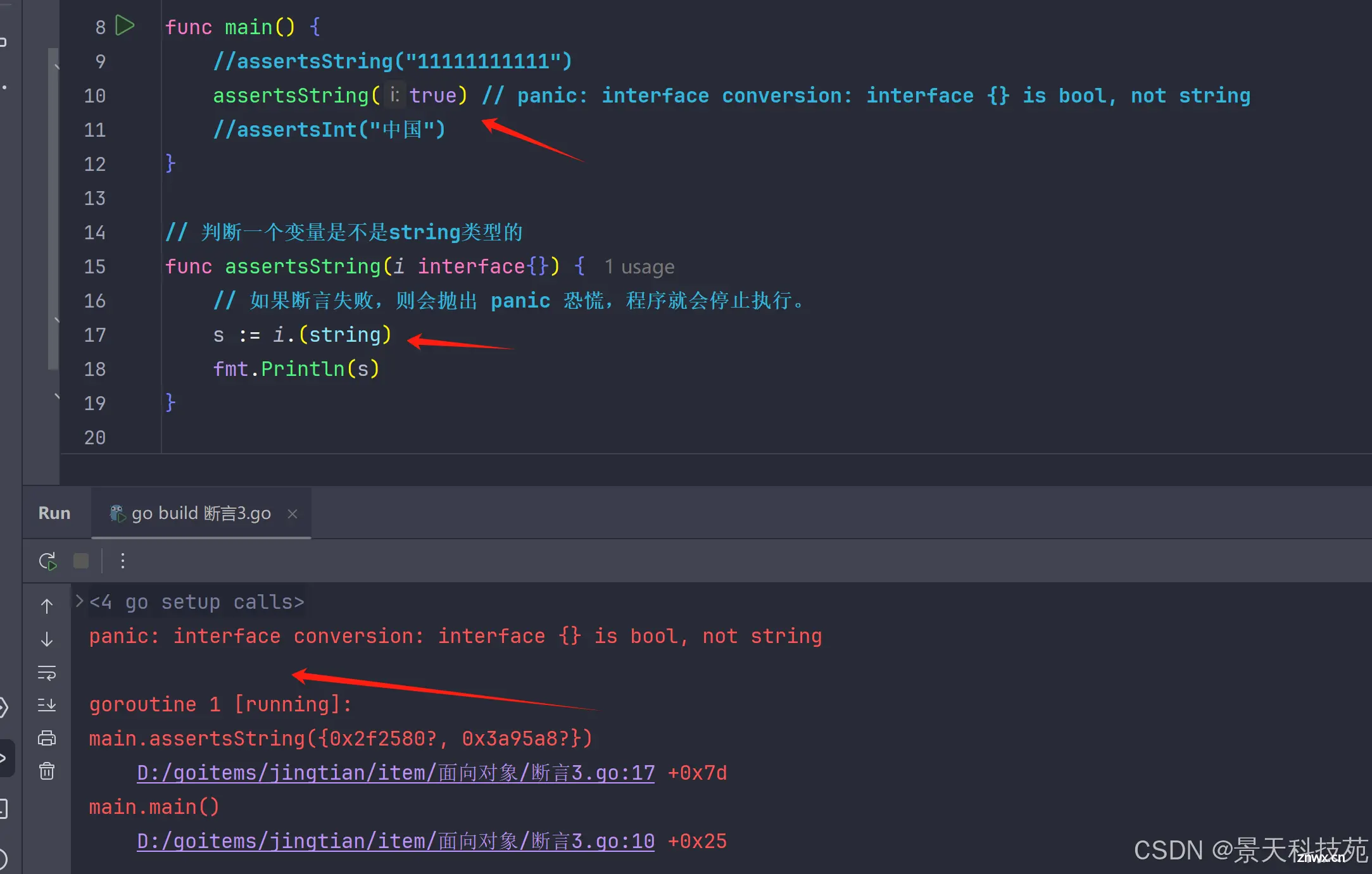Viewport: 1372px width, 874px height.
Task: Toggle soft-wrap in the console
Action: [47, 673]
